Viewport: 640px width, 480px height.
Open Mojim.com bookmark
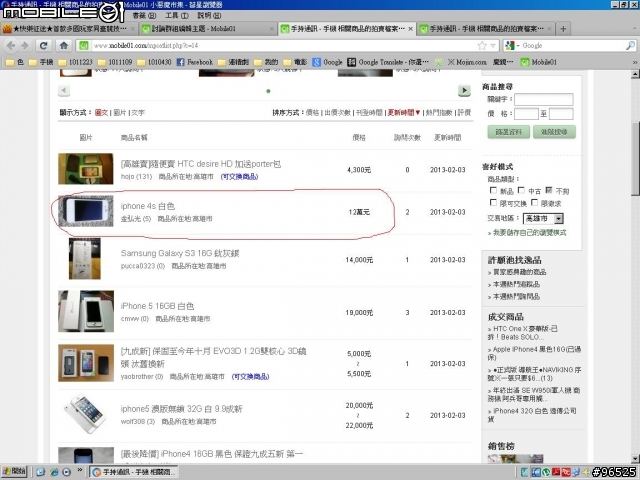tap(467, 62)
